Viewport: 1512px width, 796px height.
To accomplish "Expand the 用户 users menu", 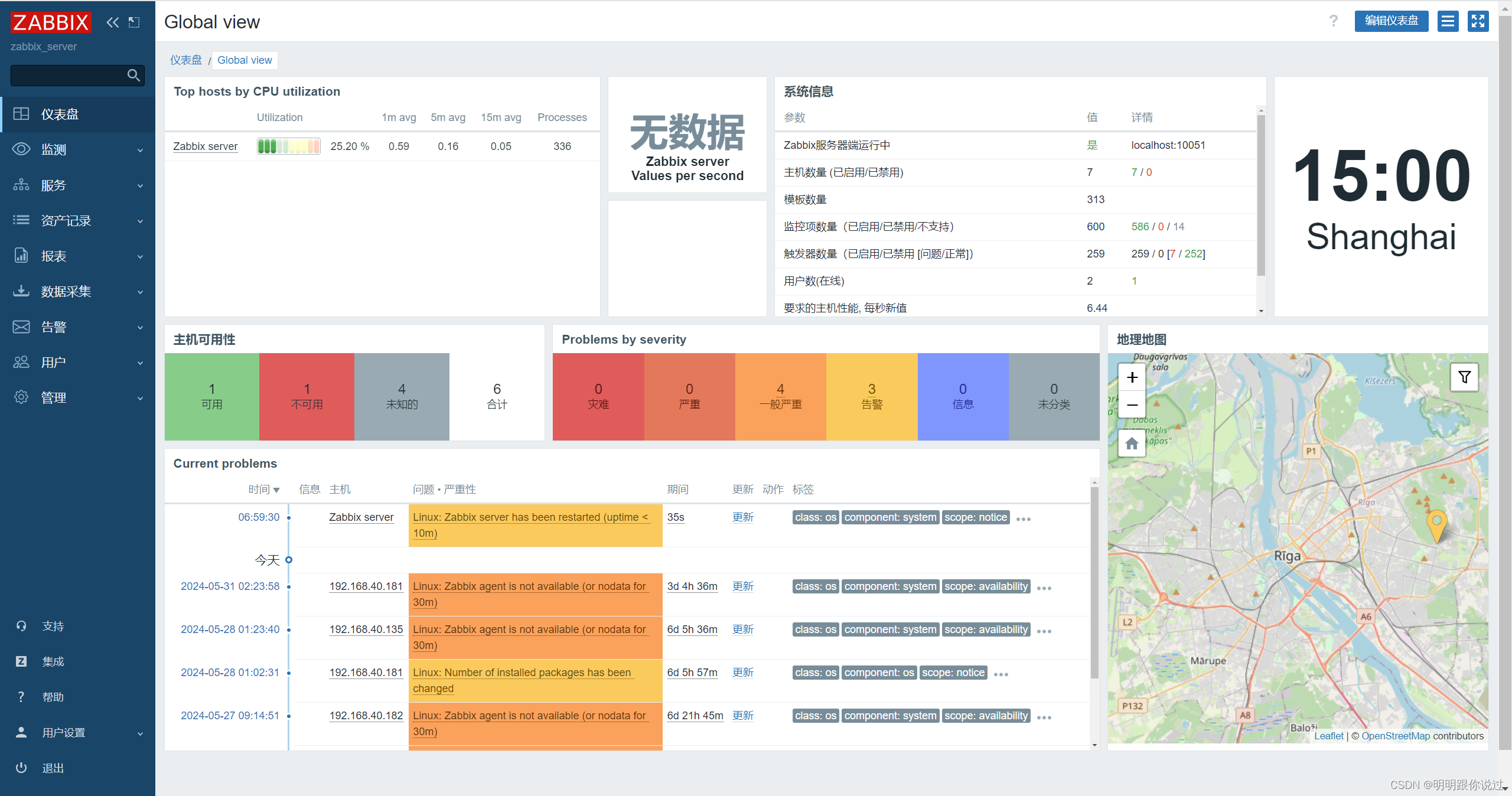I will (x=77, y=362).
